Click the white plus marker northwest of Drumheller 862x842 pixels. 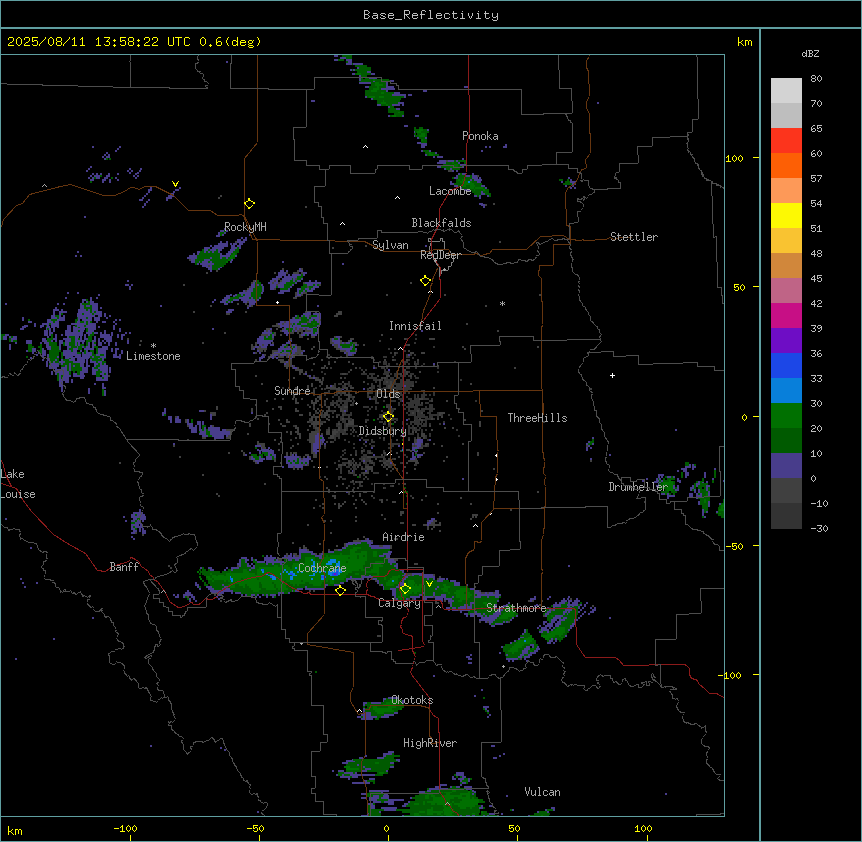click(612, 375)
